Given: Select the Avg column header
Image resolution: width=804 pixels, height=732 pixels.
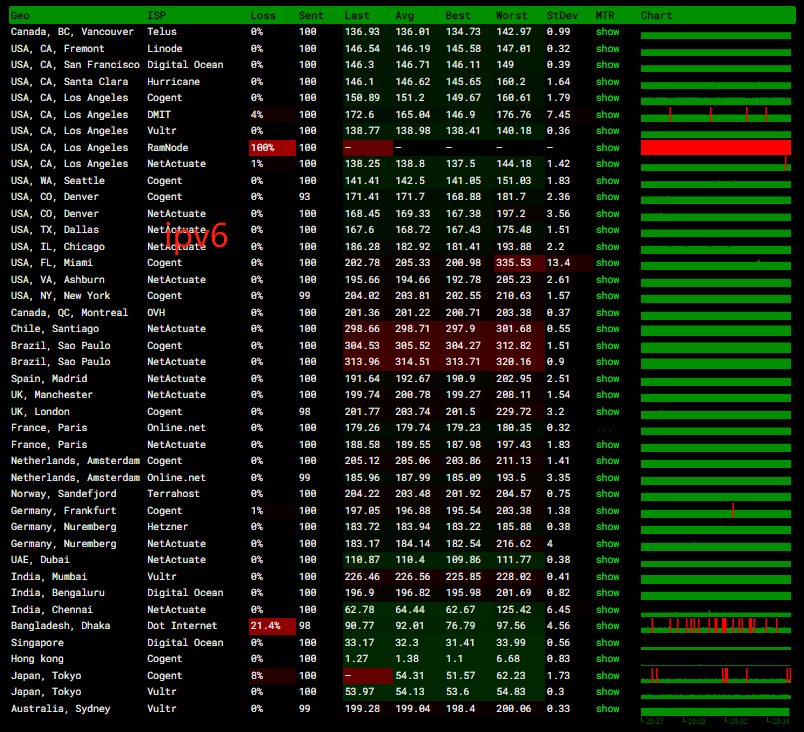Looking at the screenshot, I should 405,15.
